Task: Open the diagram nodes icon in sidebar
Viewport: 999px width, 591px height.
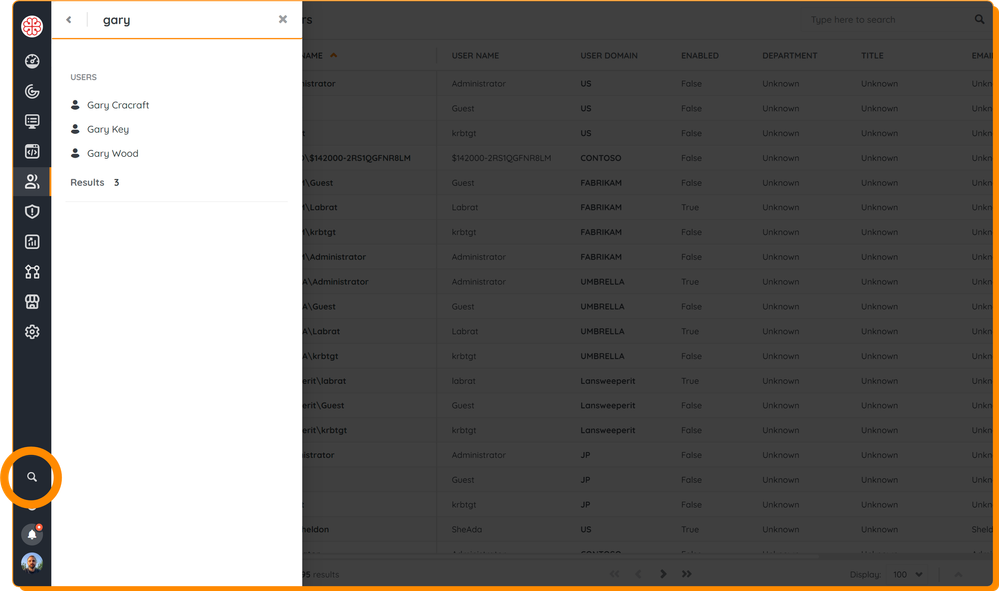Action: (32, 272)
